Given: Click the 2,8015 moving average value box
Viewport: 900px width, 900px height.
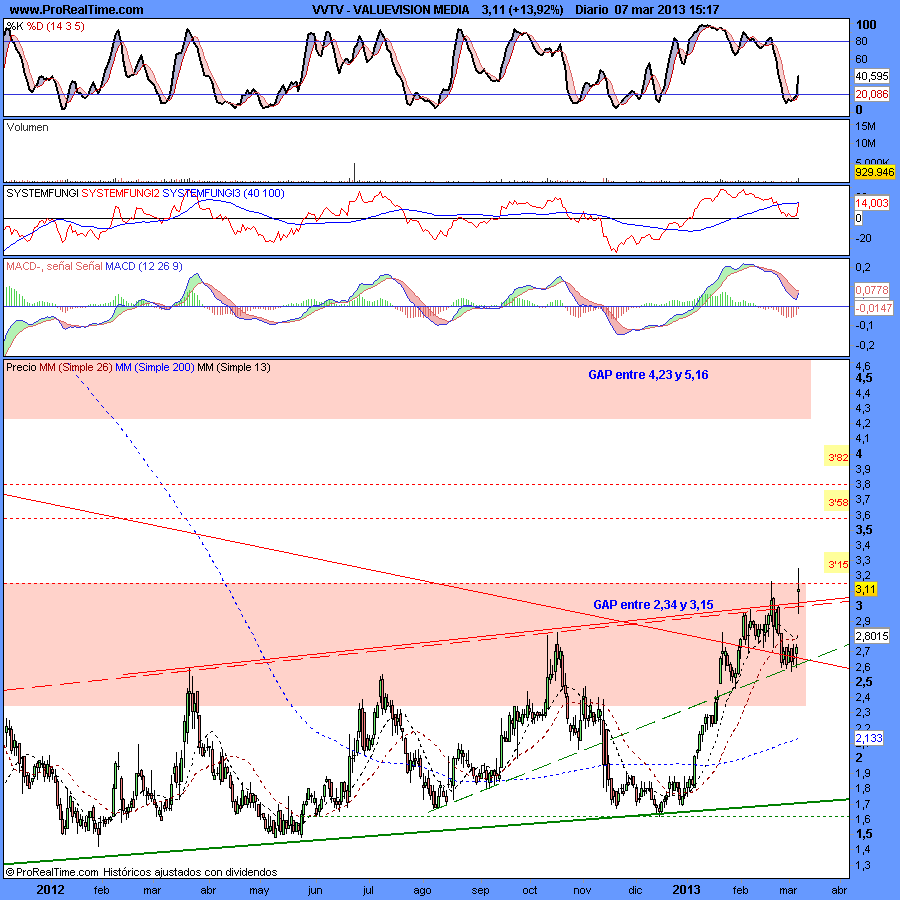Looking at the screenshot, I should [872, 636].
